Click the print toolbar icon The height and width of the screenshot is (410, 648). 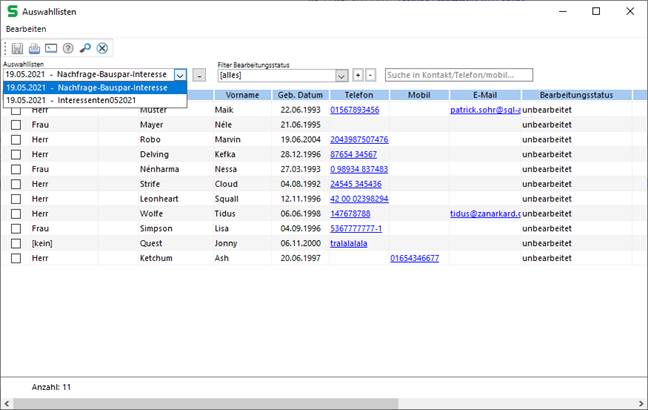33,48
